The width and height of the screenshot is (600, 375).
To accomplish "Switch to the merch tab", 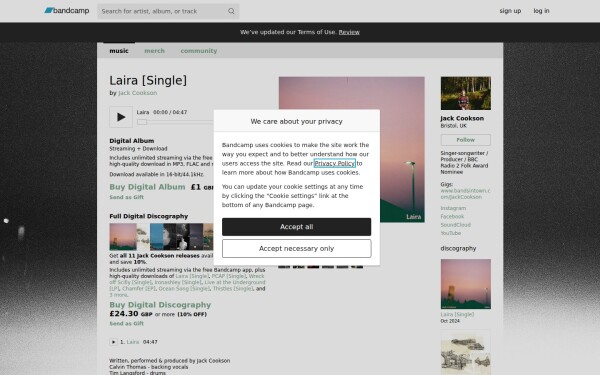I will pos(154,51).
